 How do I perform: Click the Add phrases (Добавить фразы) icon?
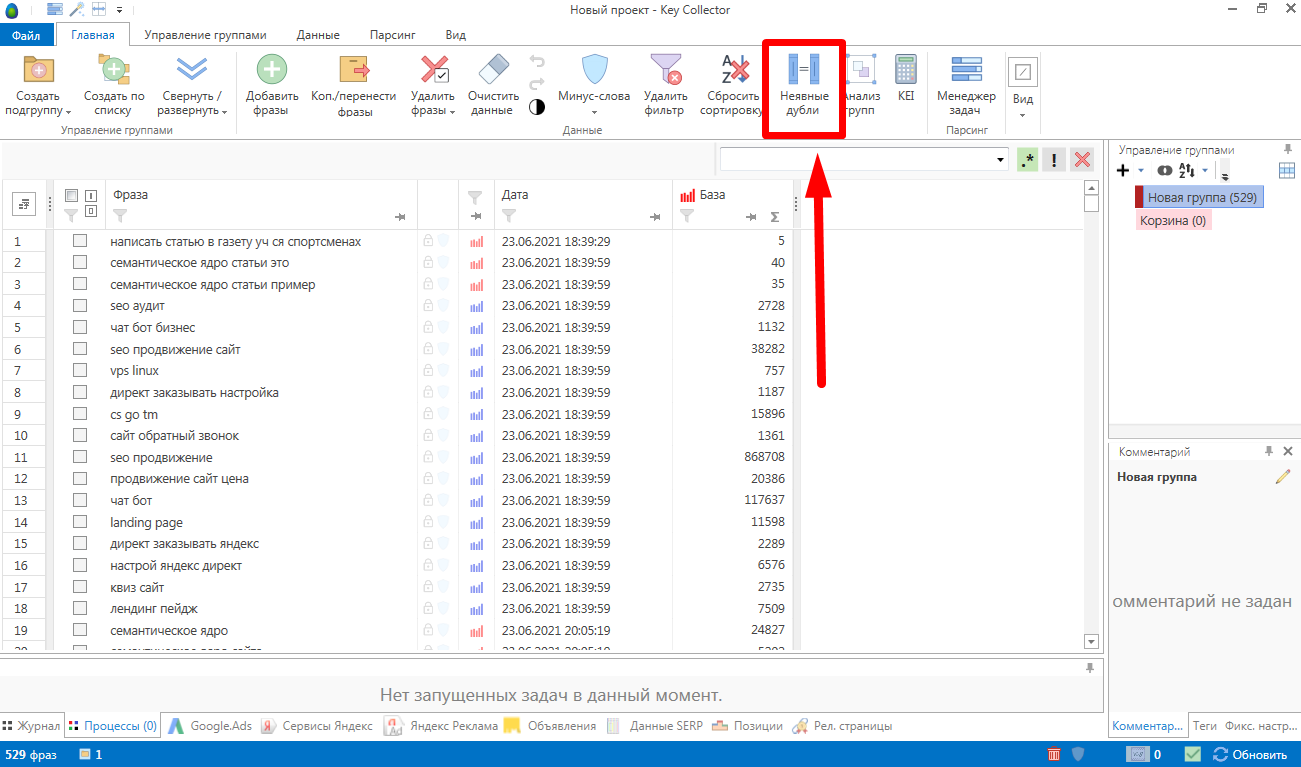coord(272,70)
